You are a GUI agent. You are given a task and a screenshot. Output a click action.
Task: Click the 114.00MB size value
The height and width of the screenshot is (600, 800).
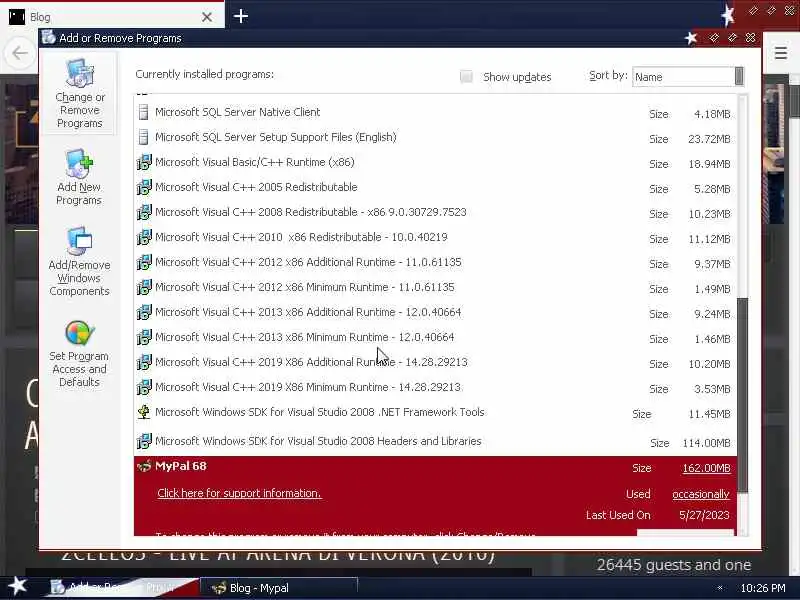[706, 443]
